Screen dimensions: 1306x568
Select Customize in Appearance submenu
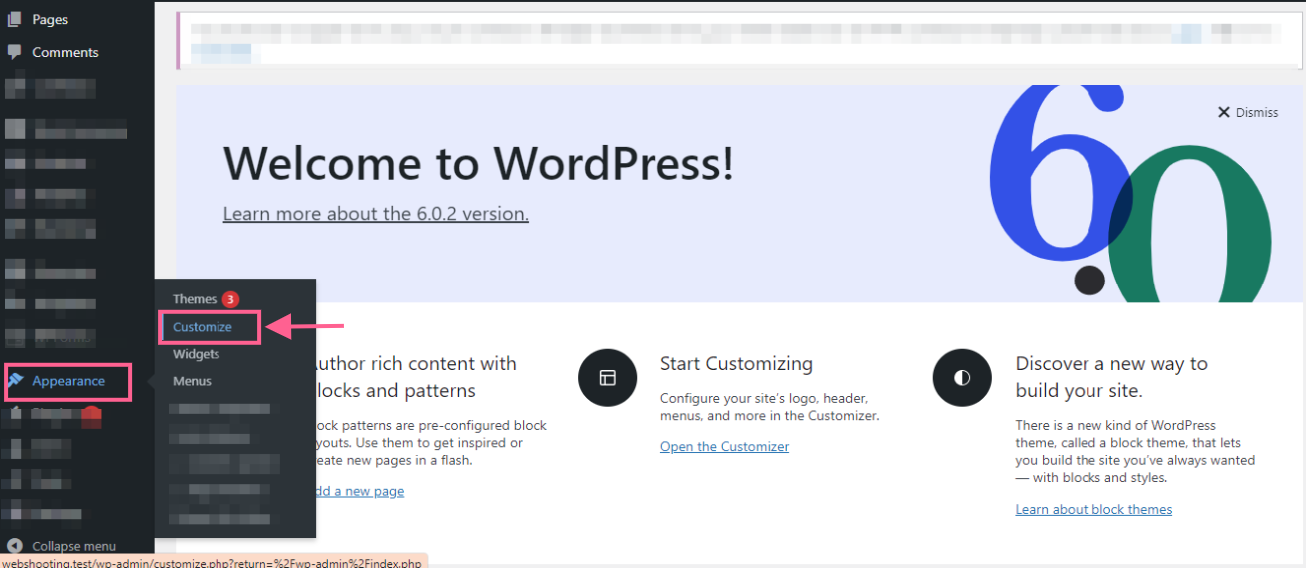pyautogui.click(x=202, y=327)
